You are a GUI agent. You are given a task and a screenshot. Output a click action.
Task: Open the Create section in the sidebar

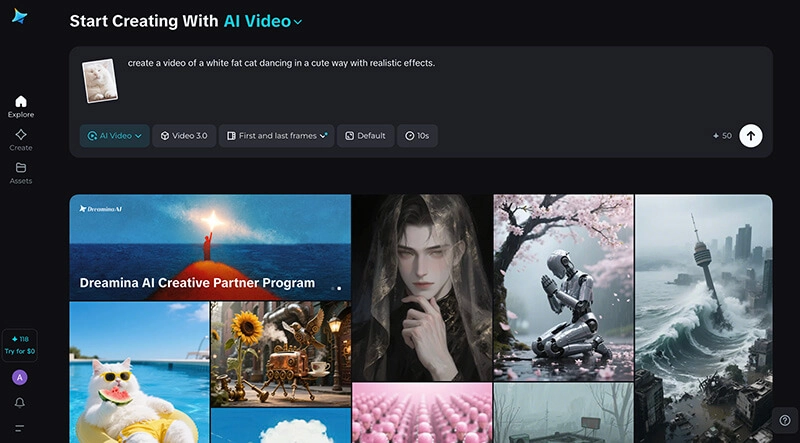click(x=20, y=140)
